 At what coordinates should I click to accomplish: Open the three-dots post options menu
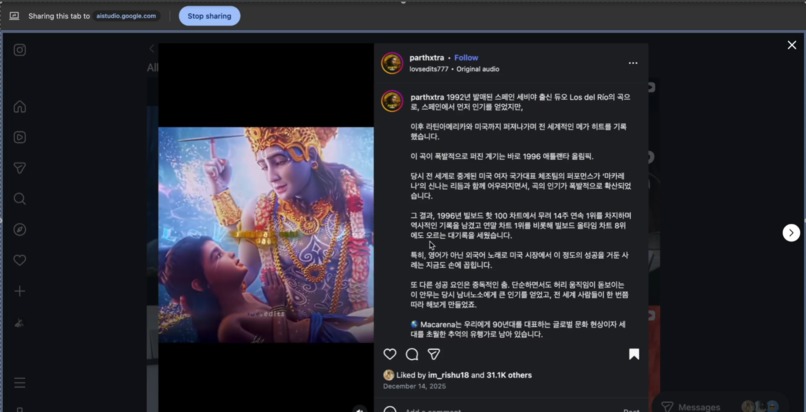[x=633, y=63]
